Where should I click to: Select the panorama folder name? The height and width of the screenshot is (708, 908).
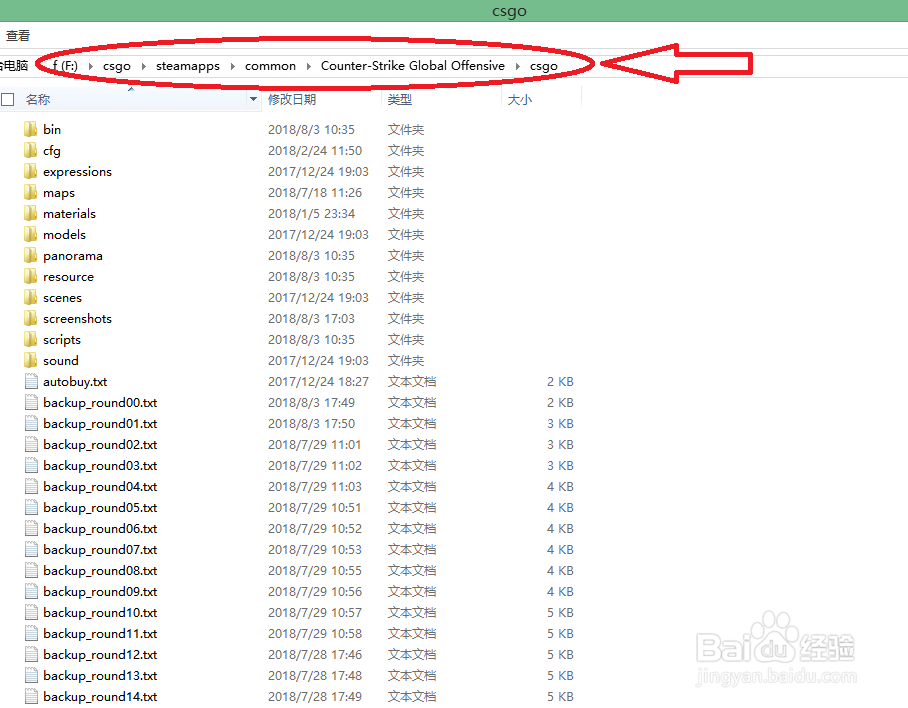(x=72, y=256)
